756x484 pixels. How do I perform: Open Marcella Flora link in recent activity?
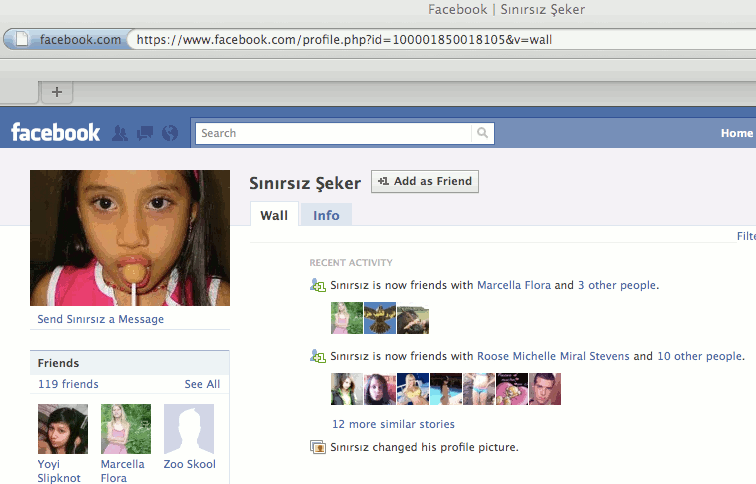click(x=514, y=285)
